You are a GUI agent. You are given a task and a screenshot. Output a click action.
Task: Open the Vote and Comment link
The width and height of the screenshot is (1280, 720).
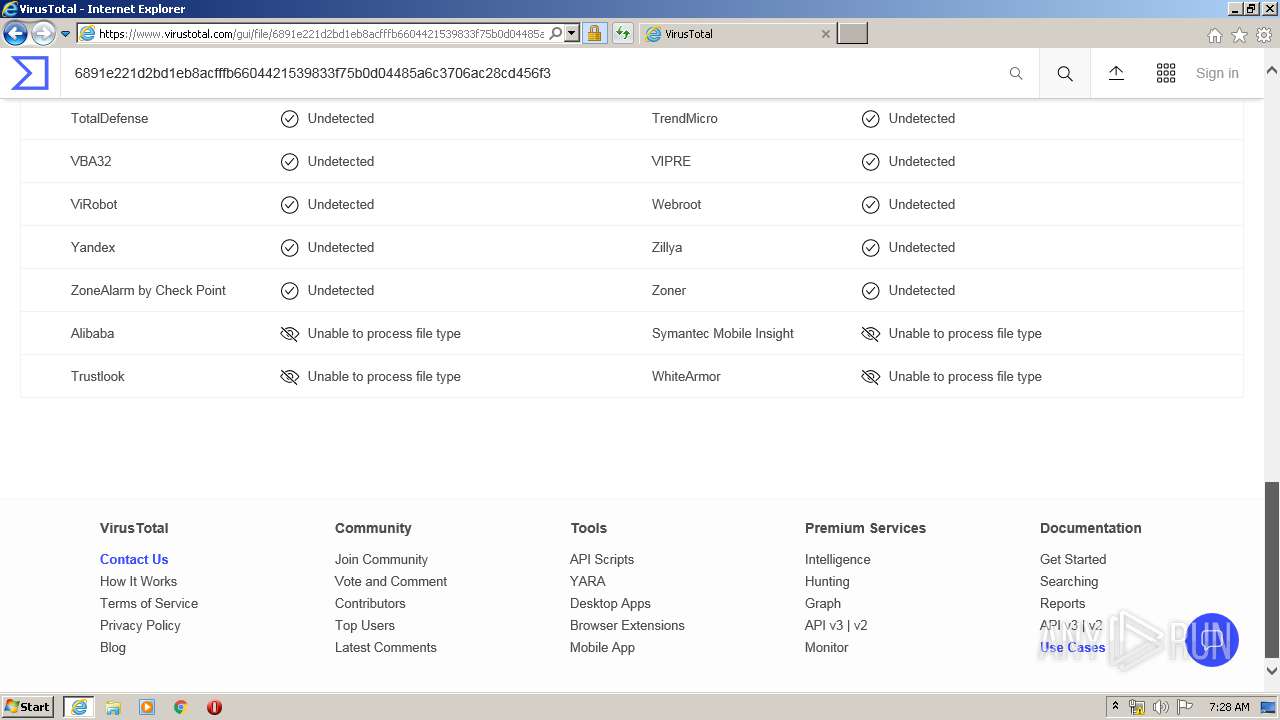click(x=391, y=581)
